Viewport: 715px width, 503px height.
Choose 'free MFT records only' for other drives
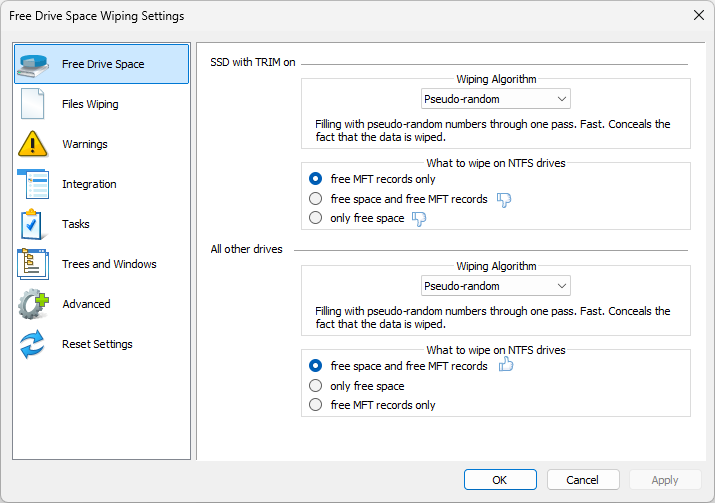316,405
